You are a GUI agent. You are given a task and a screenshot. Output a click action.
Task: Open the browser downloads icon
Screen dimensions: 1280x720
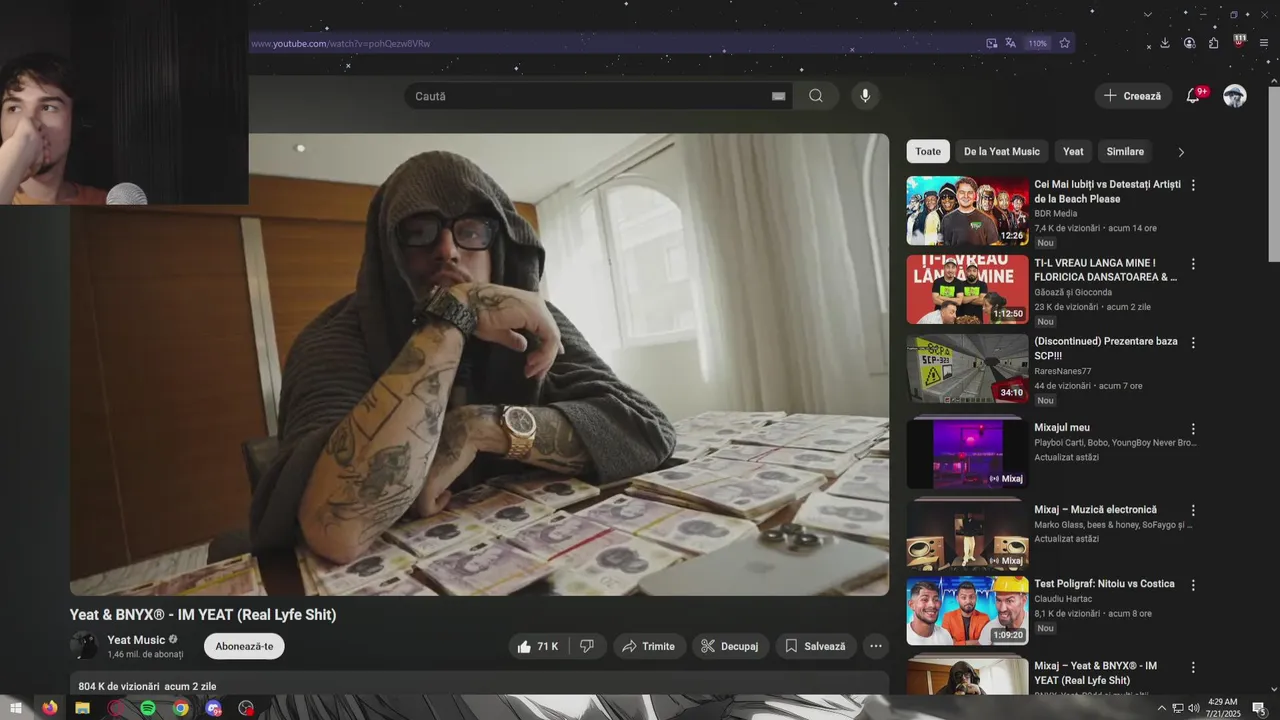(x=1165, y=43)
